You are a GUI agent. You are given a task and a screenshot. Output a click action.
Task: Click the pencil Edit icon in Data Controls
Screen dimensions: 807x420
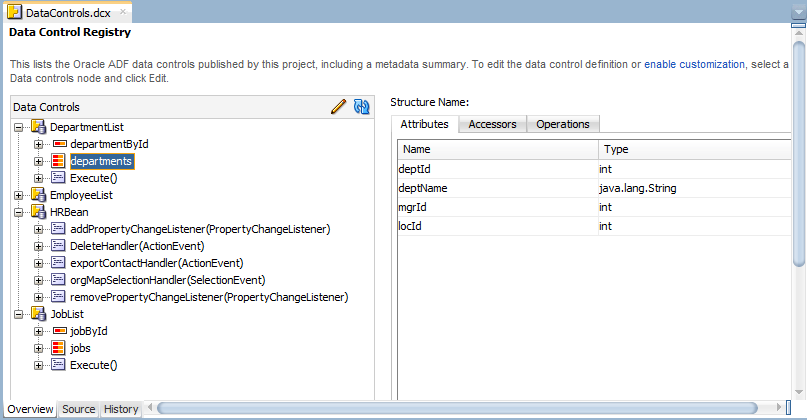click(338, 107)
